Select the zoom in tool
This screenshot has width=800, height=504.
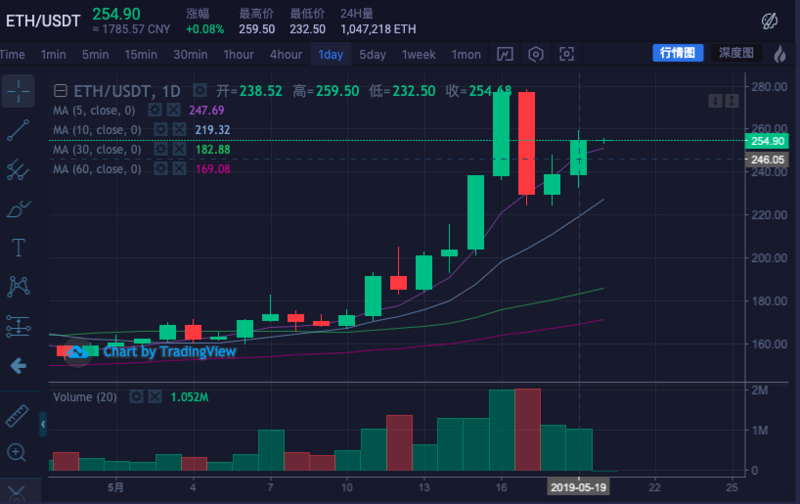tap(16, 452)
